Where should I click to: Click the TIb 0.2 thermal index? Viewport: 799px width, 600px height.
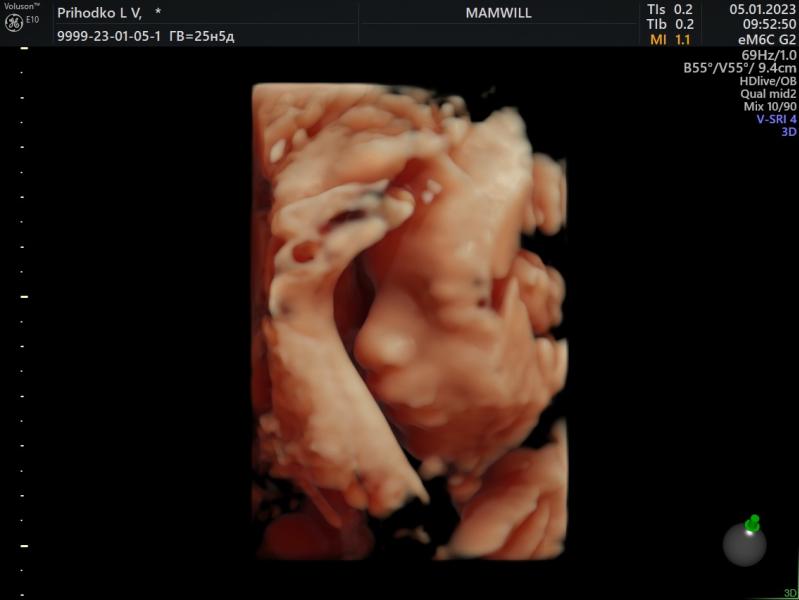point(670,24)
